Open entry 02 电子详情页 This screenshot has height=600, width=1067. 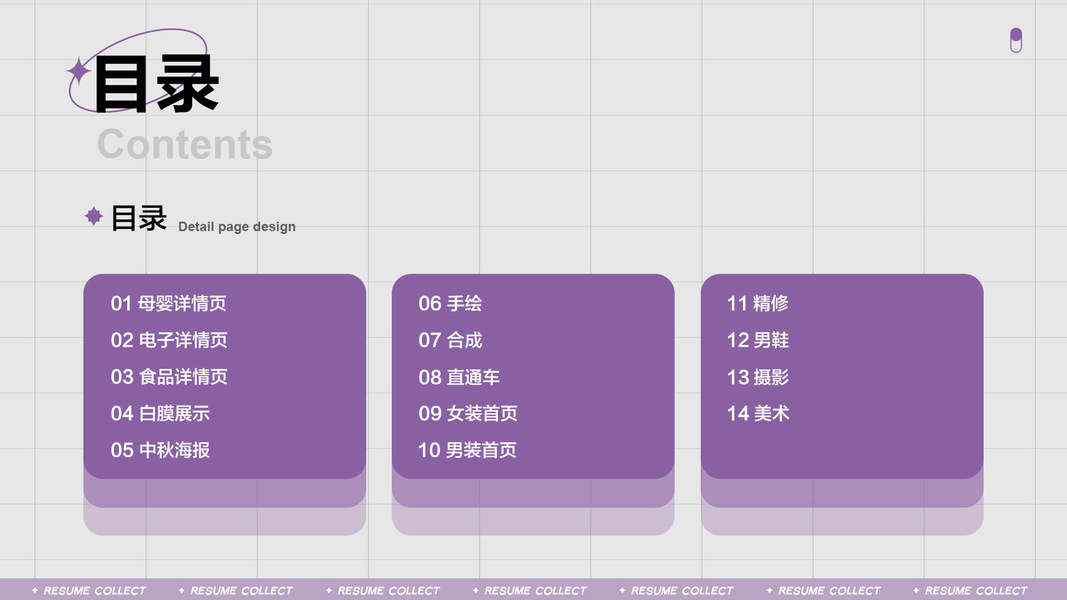(x=169, y=340)
